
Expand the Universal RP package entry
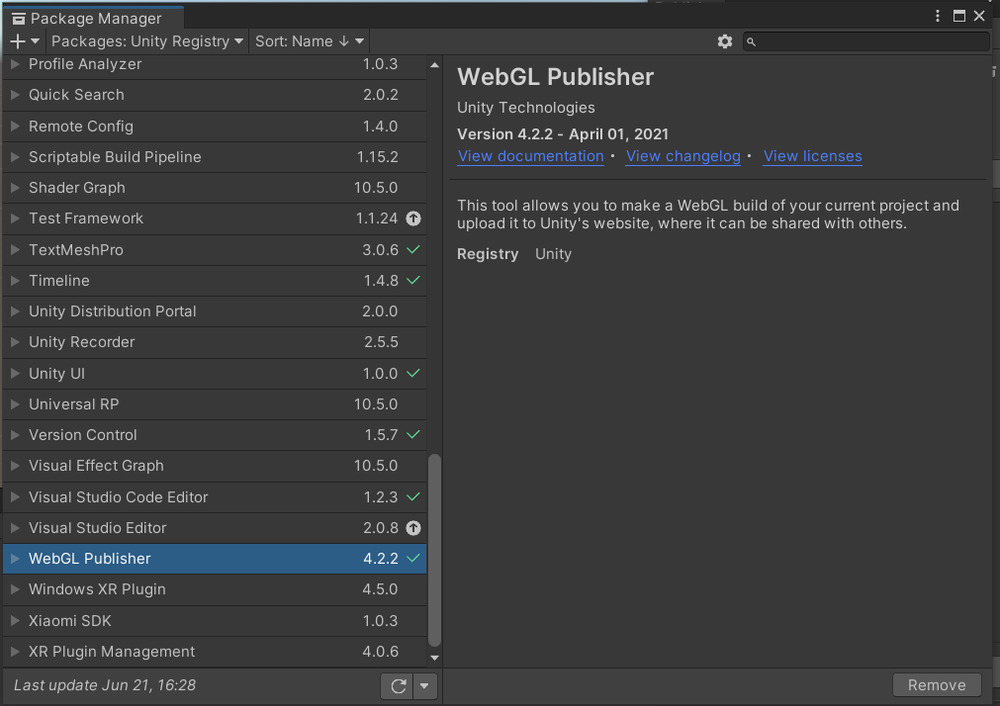14,404
